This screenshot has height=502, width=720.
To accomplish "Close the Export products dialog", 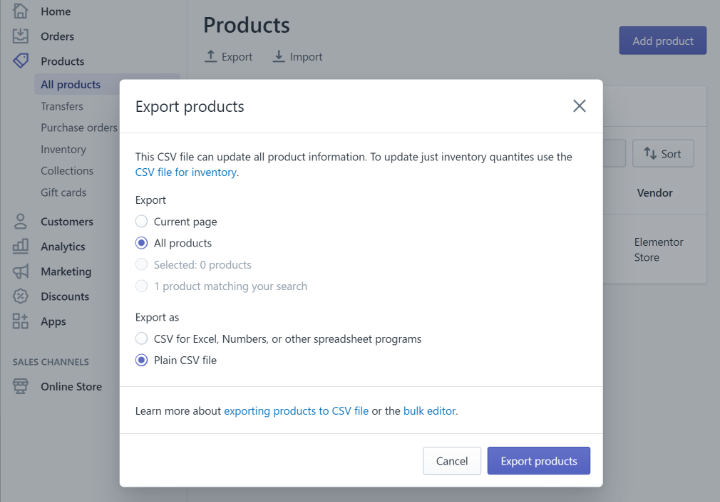I will (579, 106).
